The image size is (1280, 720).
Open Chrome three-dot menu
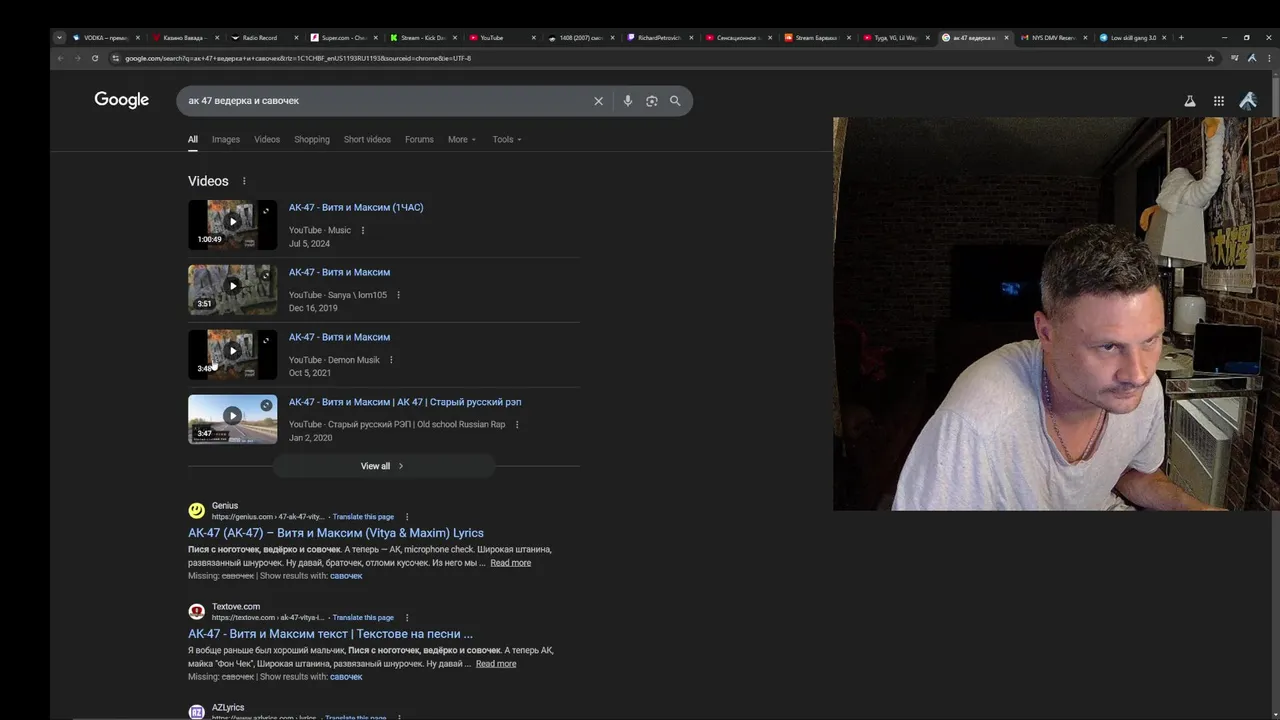[x=1268, y=58]
